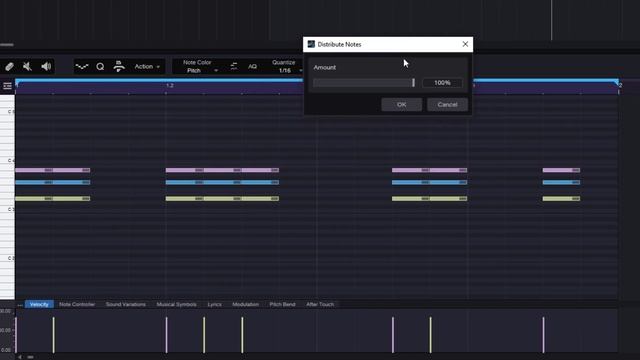The width and height of the screenshot is (640, 360).
Task: Open the Pitch Bend tab
Action: [282, 304]
